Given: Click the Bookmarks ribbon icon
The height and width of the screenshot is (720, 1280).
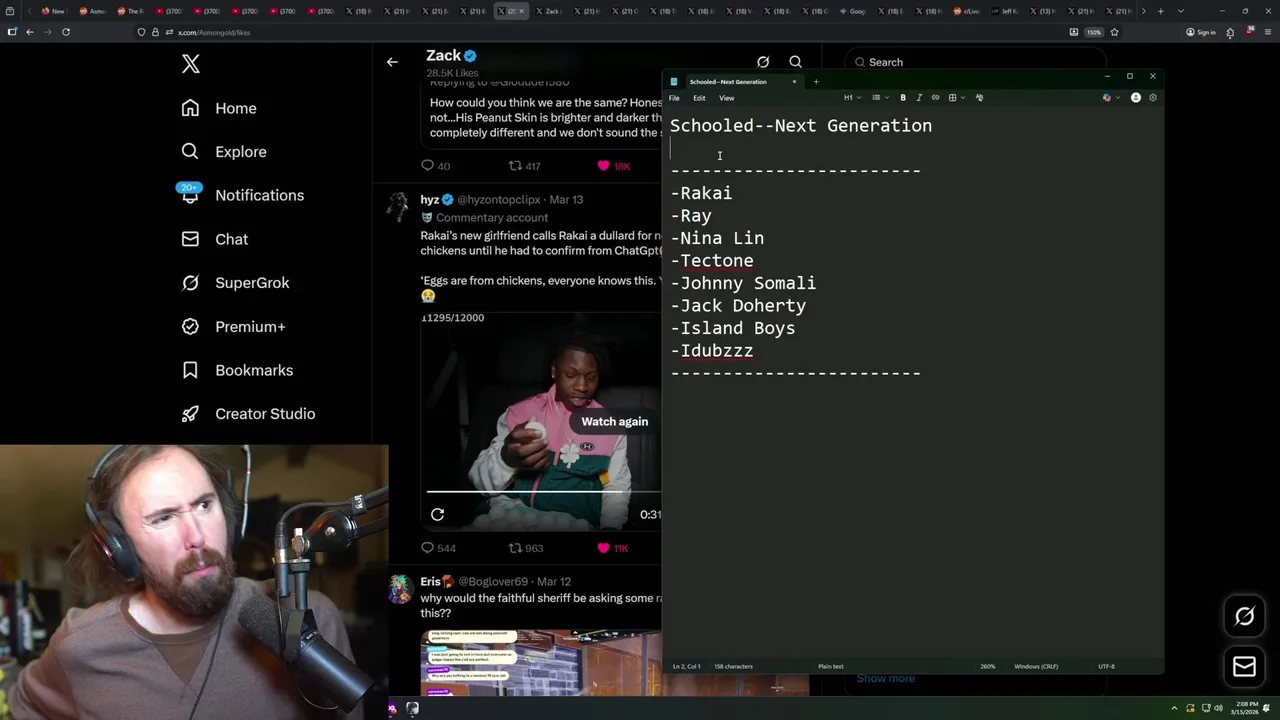Looking at the screenshot, I should tap(190, 370).
